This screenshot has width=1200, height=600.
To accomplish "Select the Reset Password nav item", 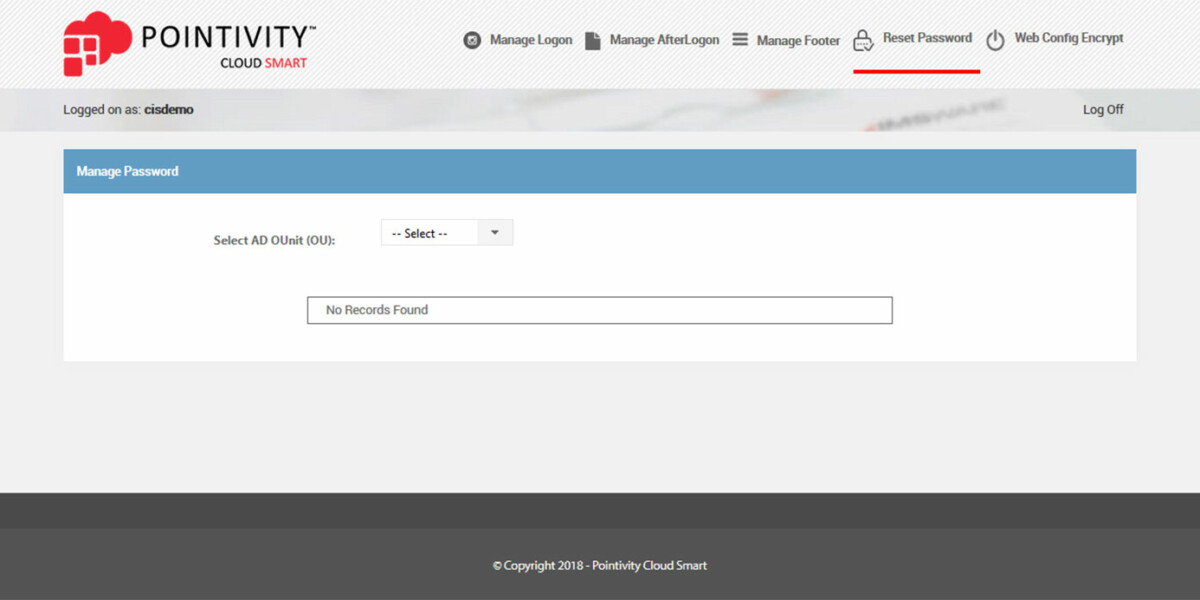I will [x=926, y=38].
